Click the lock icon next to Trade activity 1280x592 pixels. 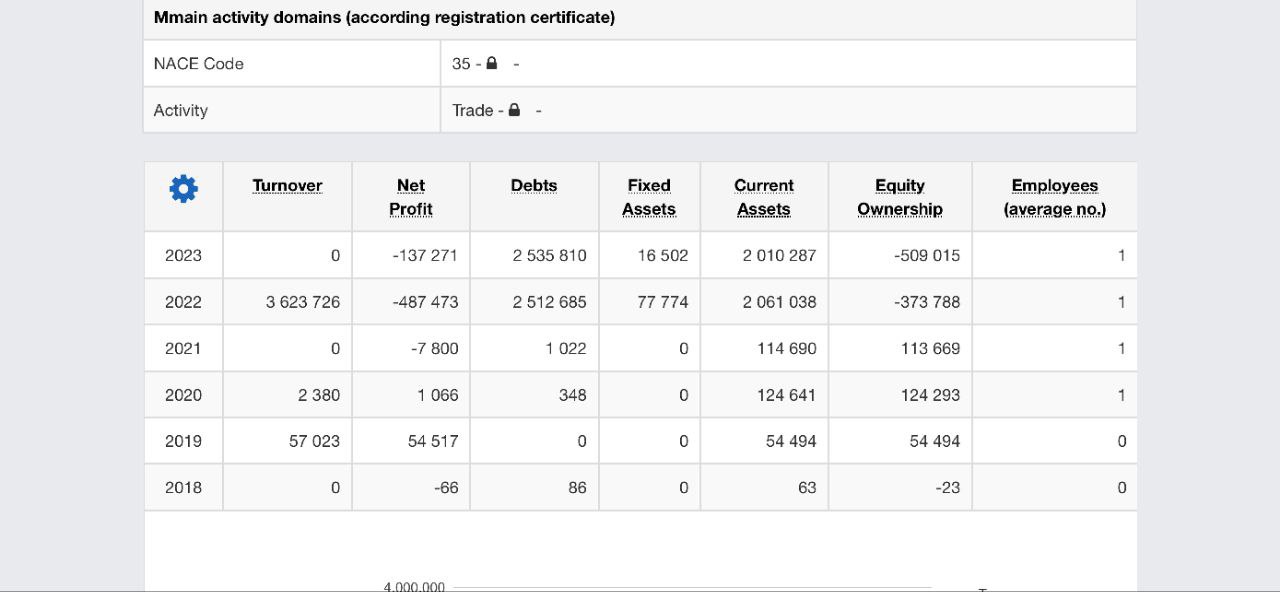click(x=514, y=110)
